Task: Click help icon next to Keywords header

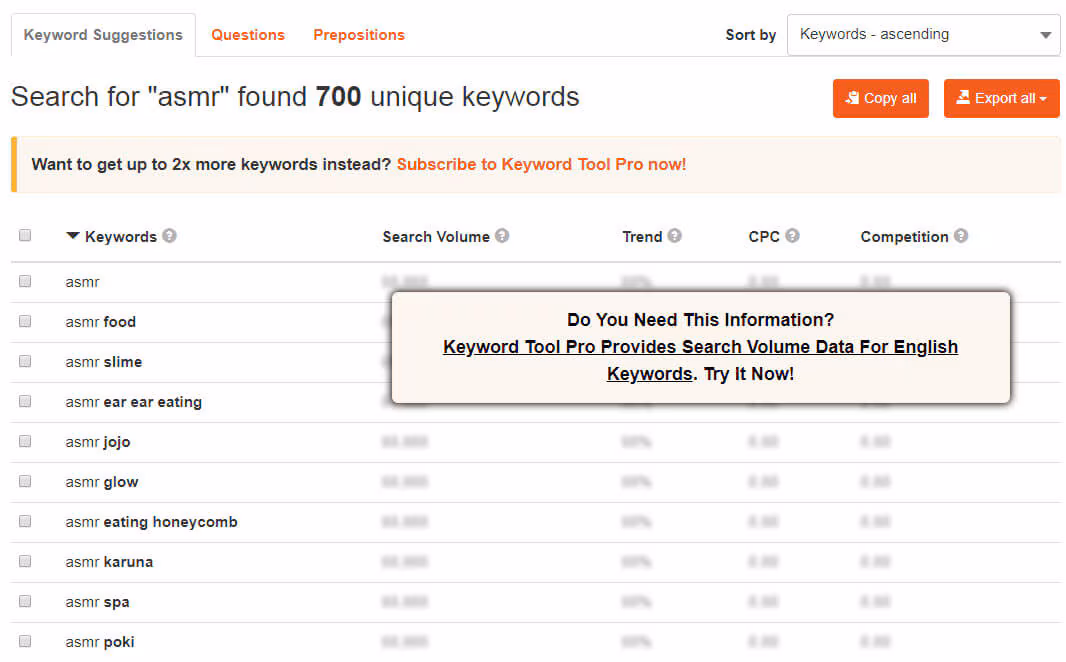Action: [170, 236]
